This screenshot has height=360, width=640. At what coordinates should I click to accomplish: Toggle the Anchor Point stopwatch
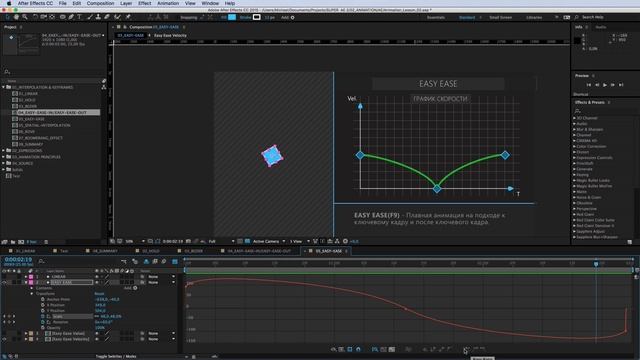[43, 299]
